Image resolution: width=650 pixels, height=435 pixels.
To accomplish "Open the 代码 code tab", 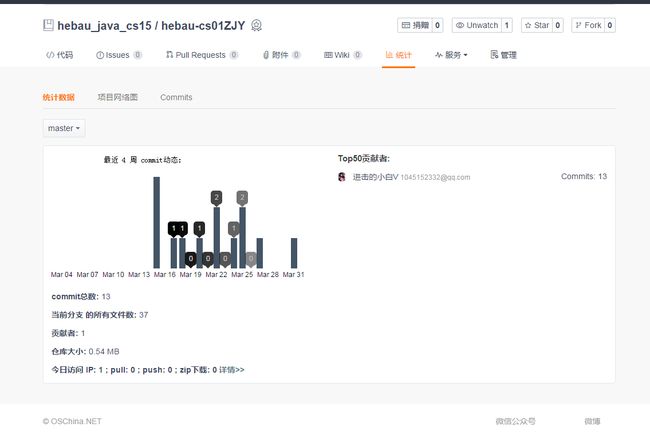I will point(60,55).
